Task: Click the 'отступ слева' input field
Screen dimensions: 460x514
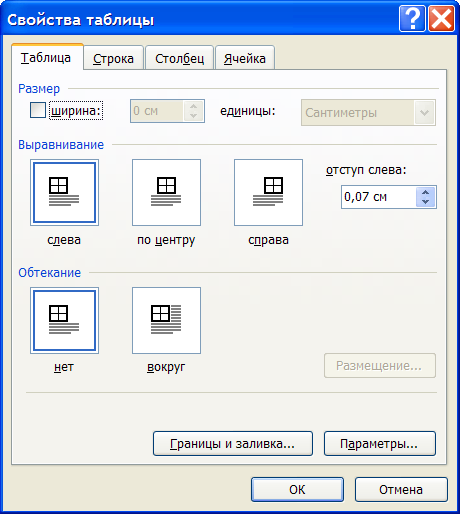Action: coord(379,197)
